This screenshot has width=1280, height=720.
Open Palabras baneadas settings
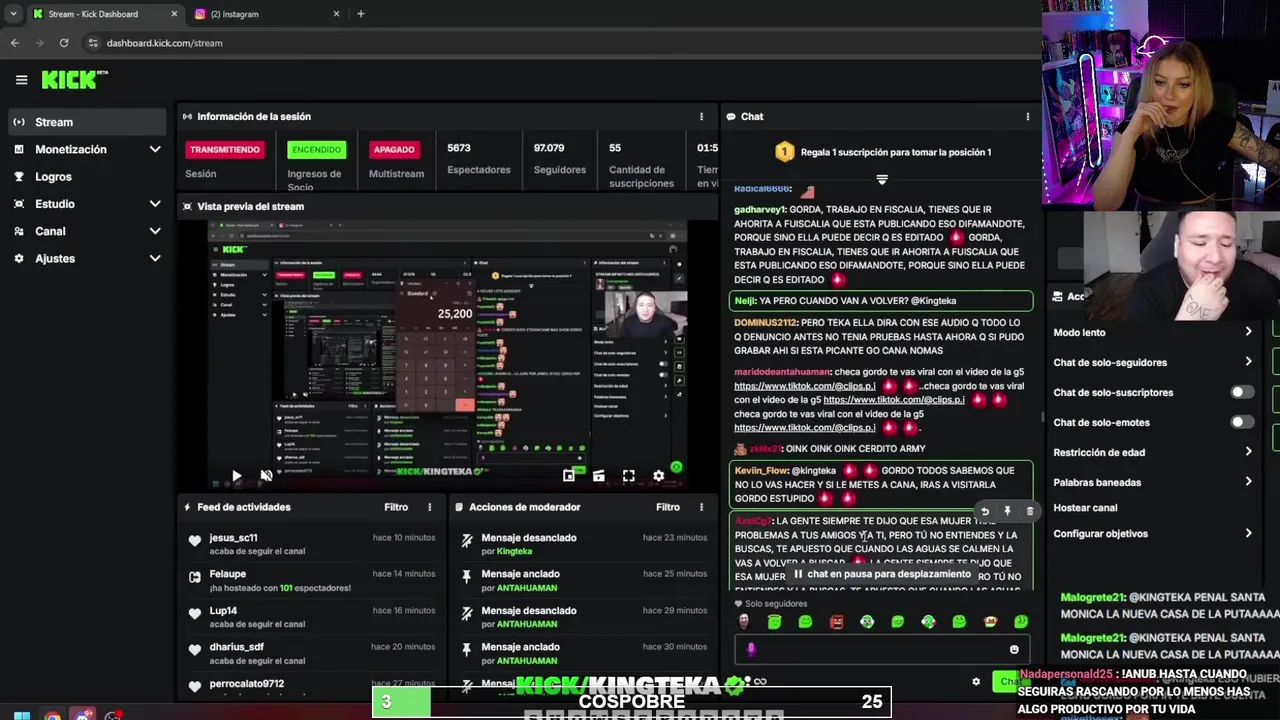[x=1152, y=482]
